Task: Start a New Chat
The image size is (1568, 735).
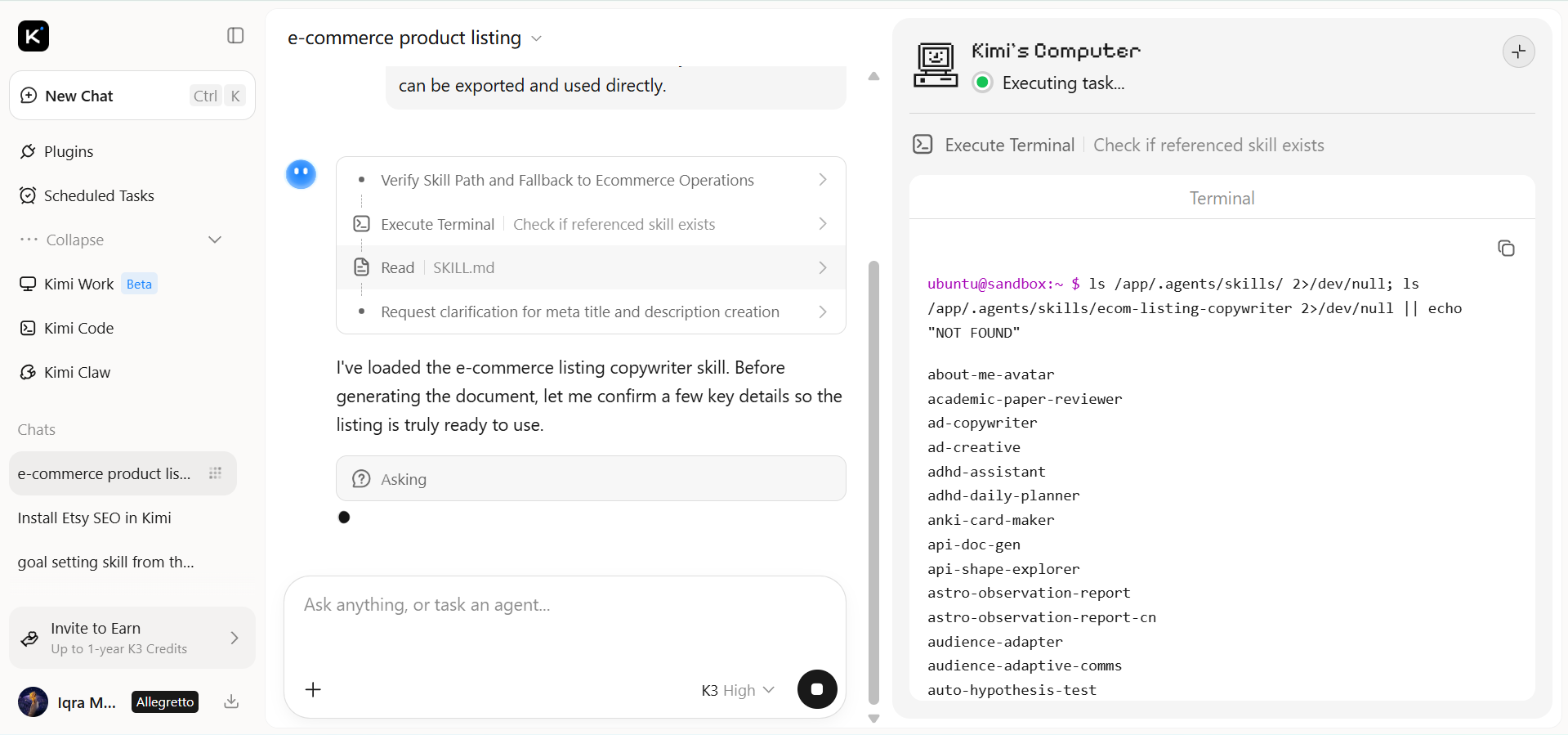Action: point(132,96)
